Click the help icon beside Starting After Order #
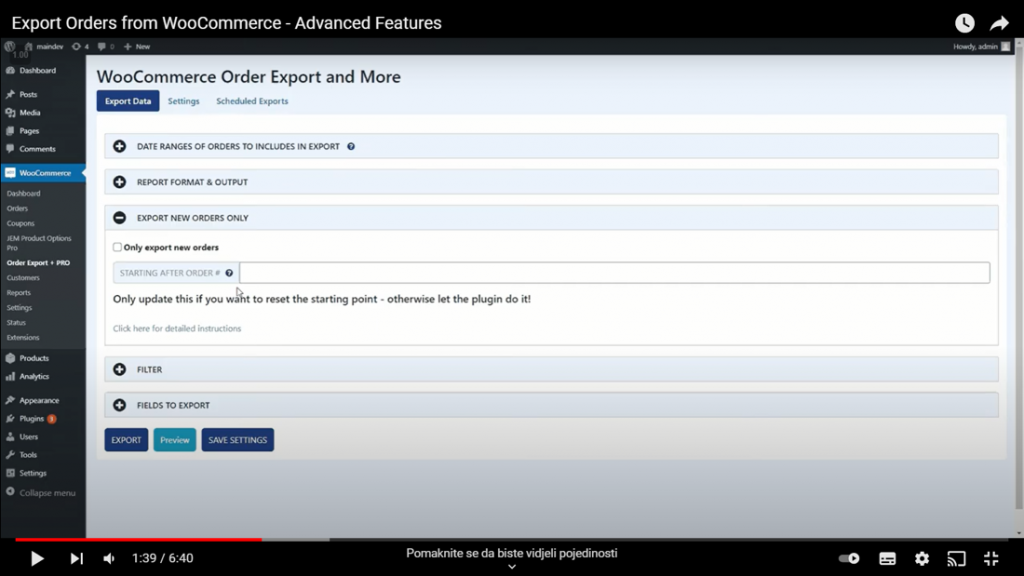The width and height of the screenshot is (1024, 576). click(x=229, y=273)
